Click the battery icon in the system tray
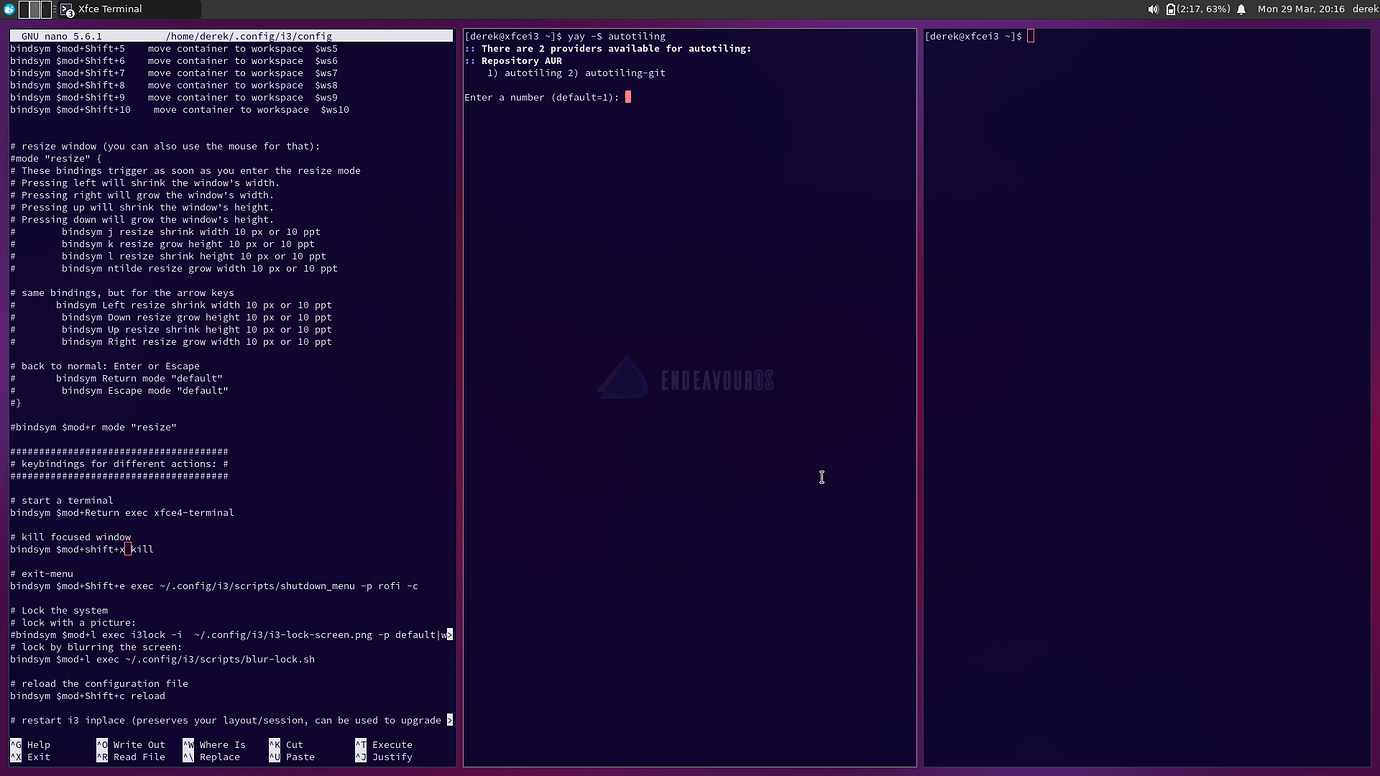The height and width of the screenshot is (776, 1380). point(1171,8)
